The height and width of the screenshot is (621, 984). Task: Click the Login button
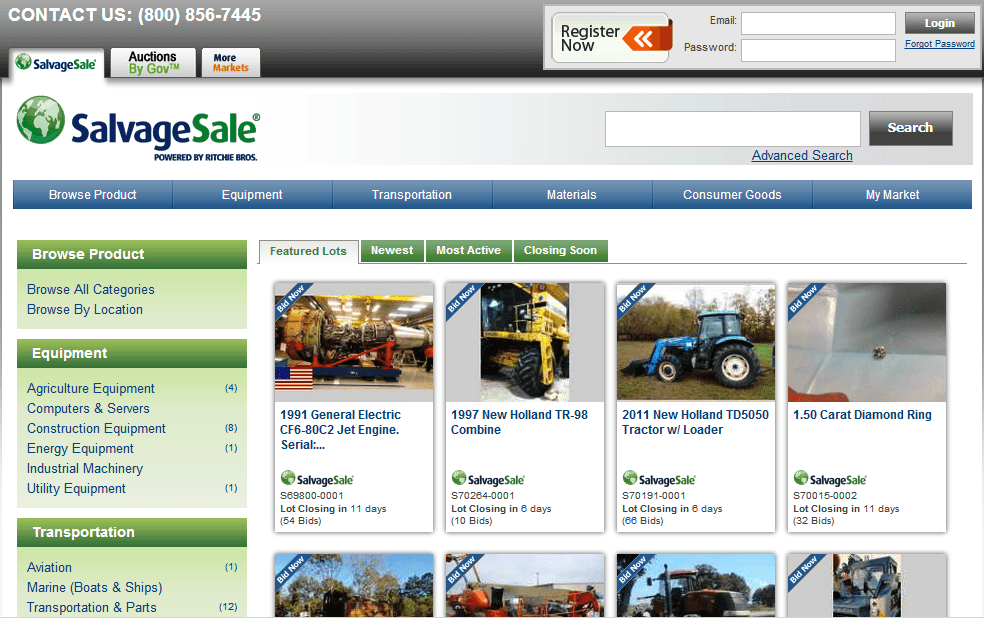(939, 23)
